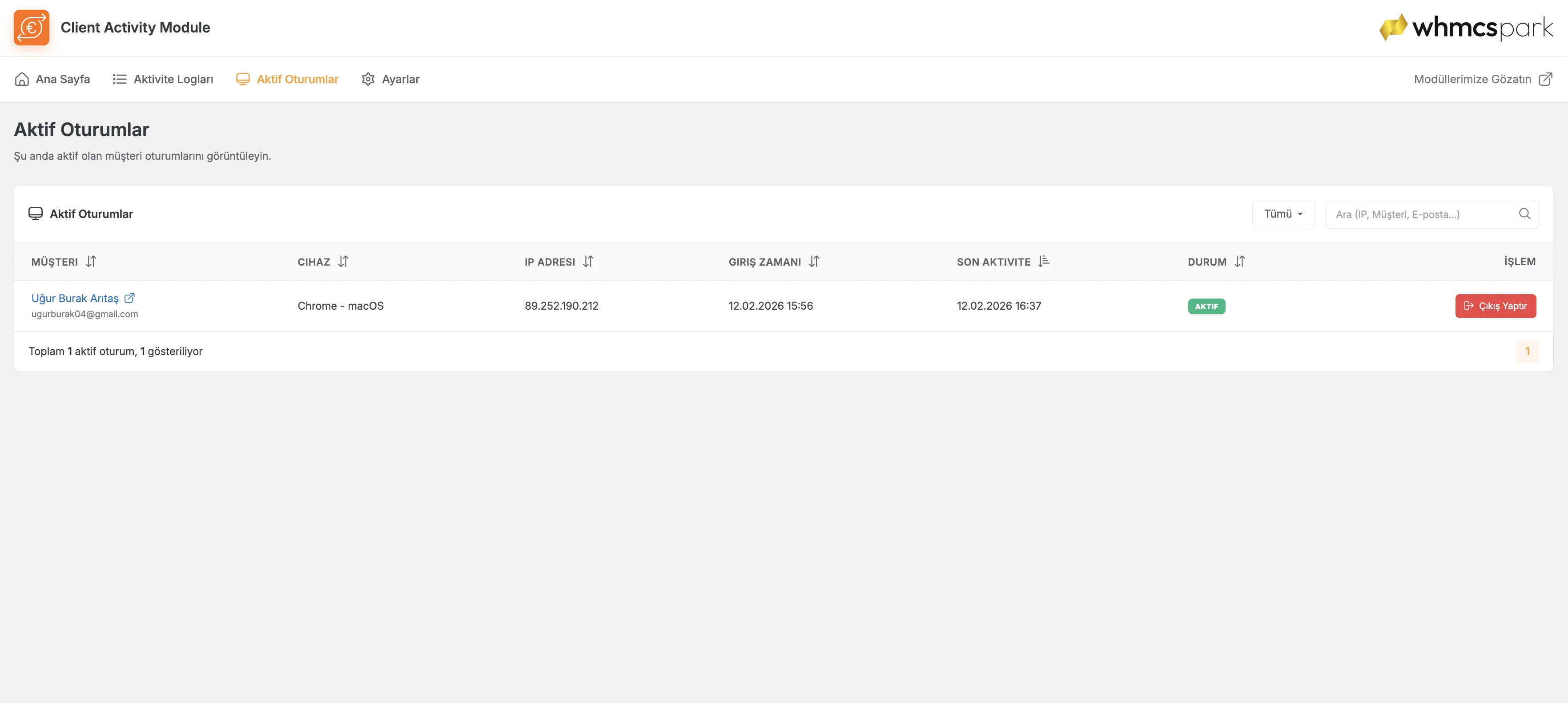Click external link icon next to Modüllerimize Gözatın
This screenshot has height=703, width=1568.
(1545, 79)
